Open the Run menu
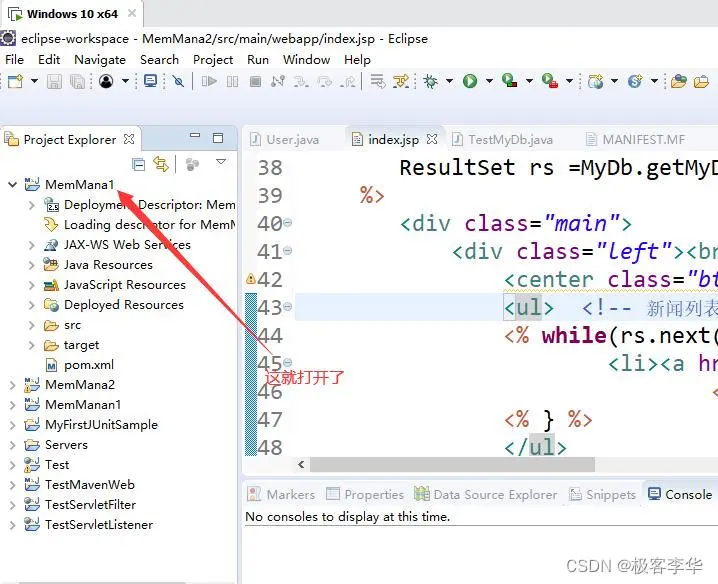The width and height of the screenshot is (718, 584). coord(258,60)
